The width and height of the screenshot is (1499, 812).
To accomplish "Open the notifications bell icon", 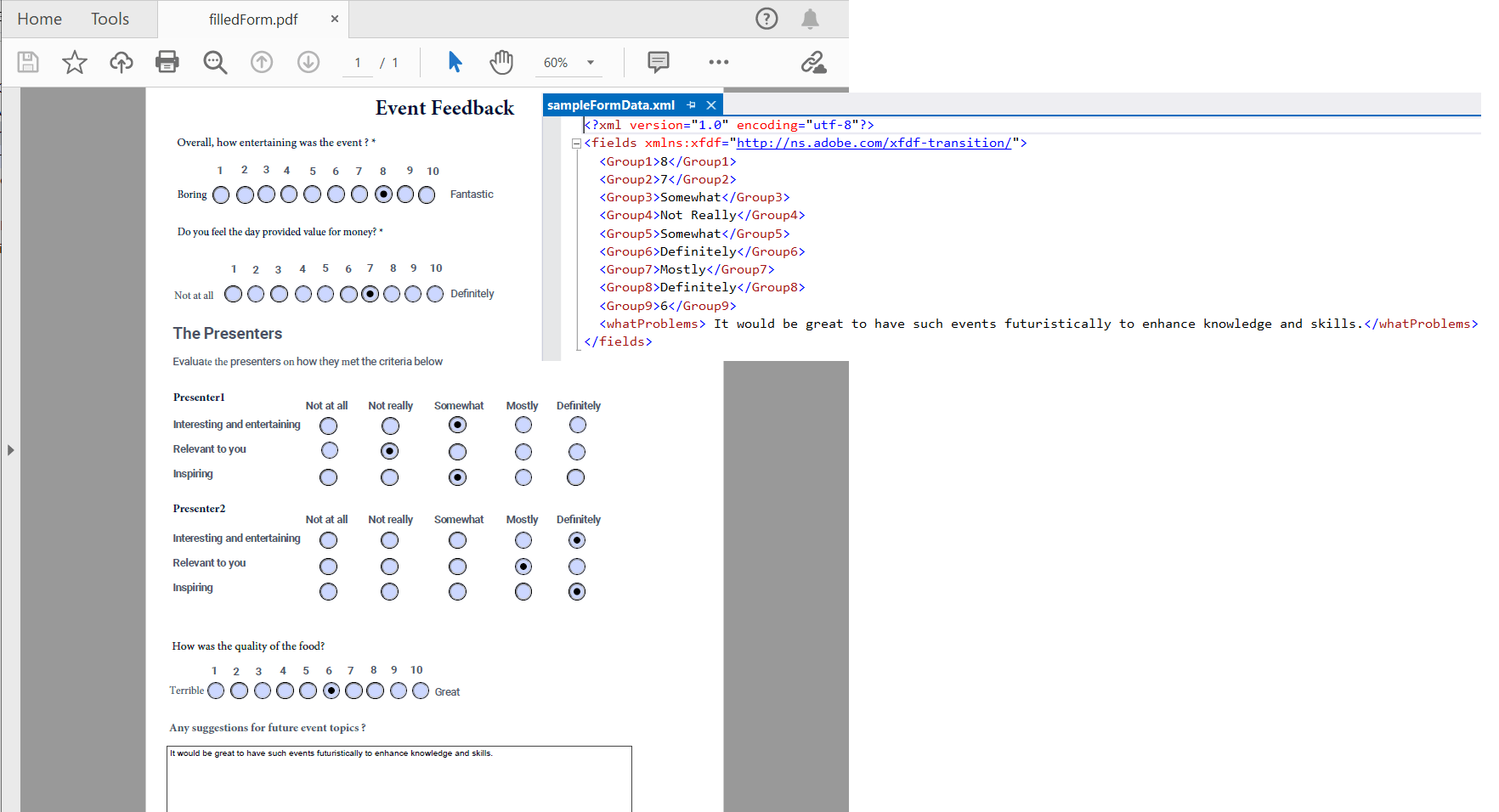I will point(810,19).
